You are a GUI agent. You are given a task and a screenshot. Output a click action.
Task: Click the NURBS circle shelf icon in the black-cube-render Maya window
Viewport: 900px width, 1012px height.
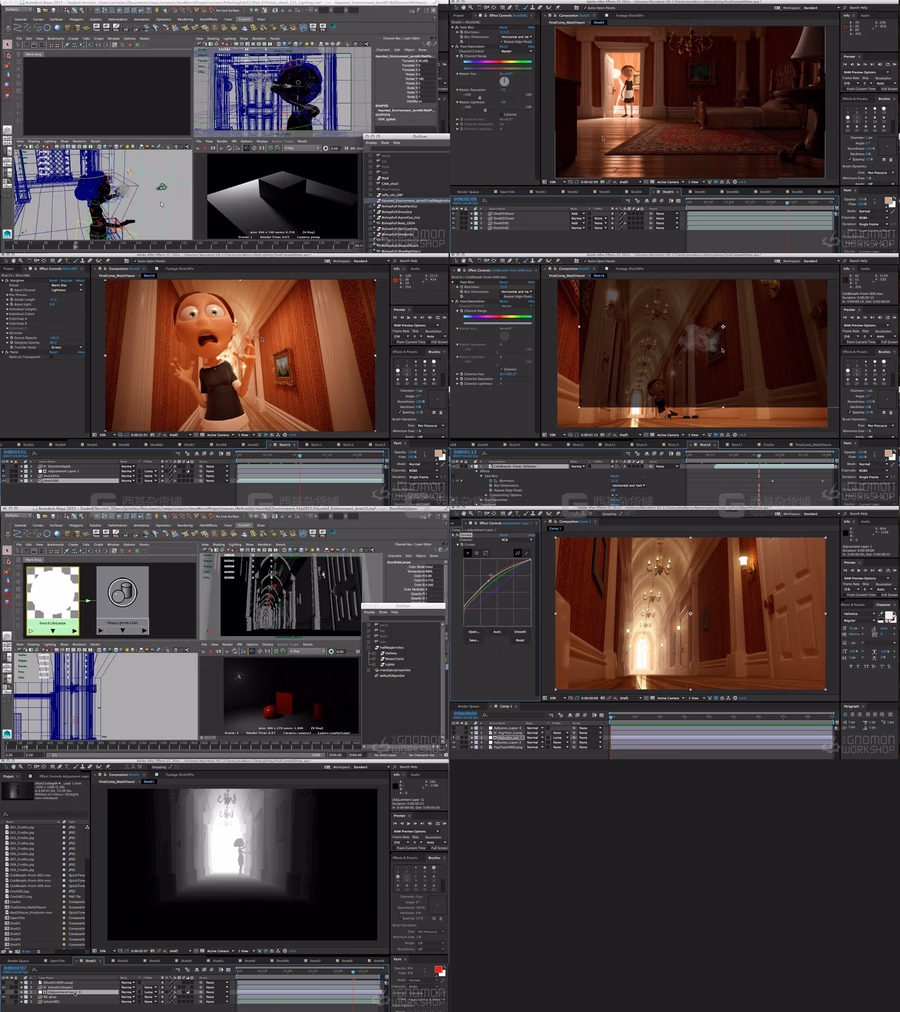(x=47, y=28)
